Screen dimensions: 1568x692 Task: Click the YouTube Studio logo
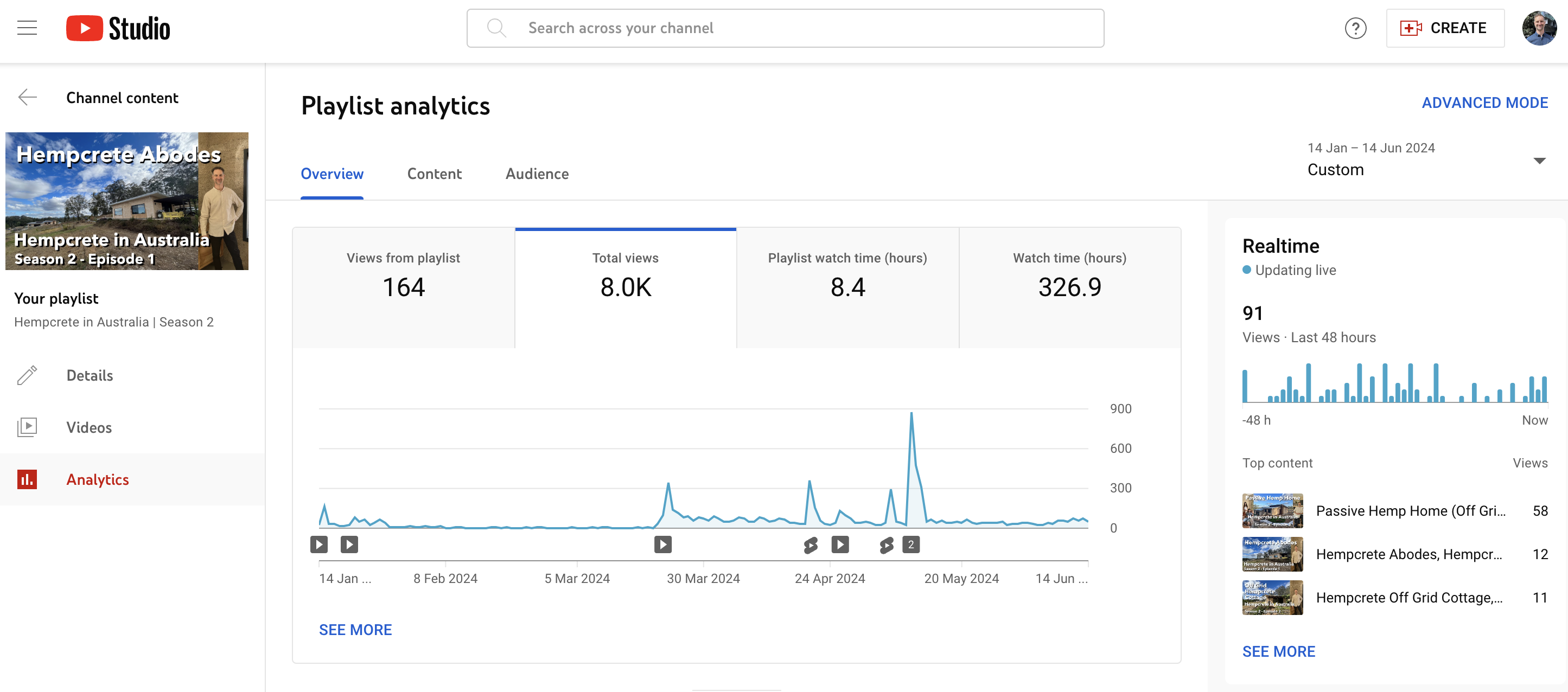[118, 28]
